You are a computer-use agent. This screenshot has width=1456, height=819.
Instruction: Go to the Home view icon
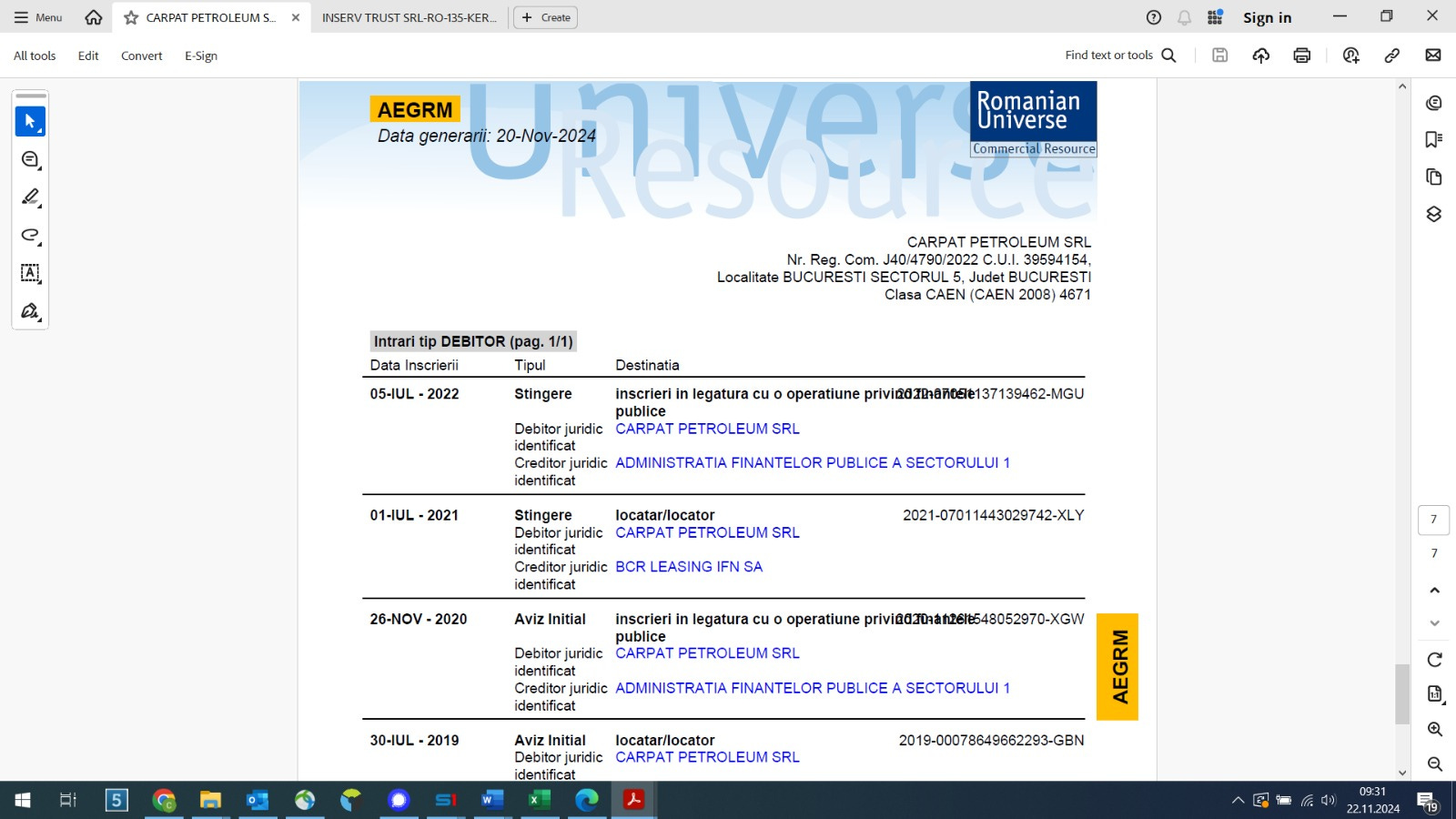tap(93, 17)
